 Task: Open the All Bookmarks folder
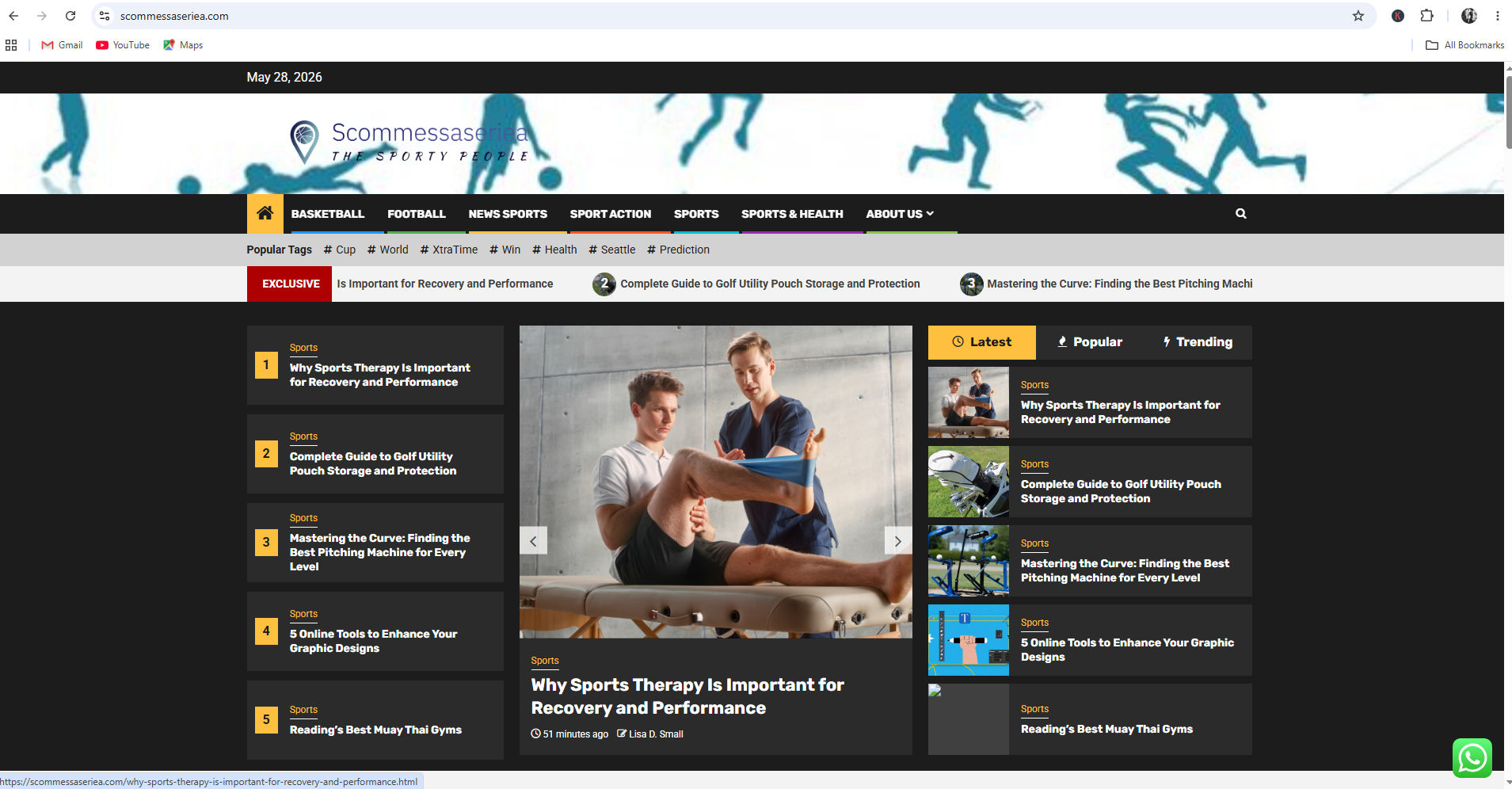[x=1464, y=45]
